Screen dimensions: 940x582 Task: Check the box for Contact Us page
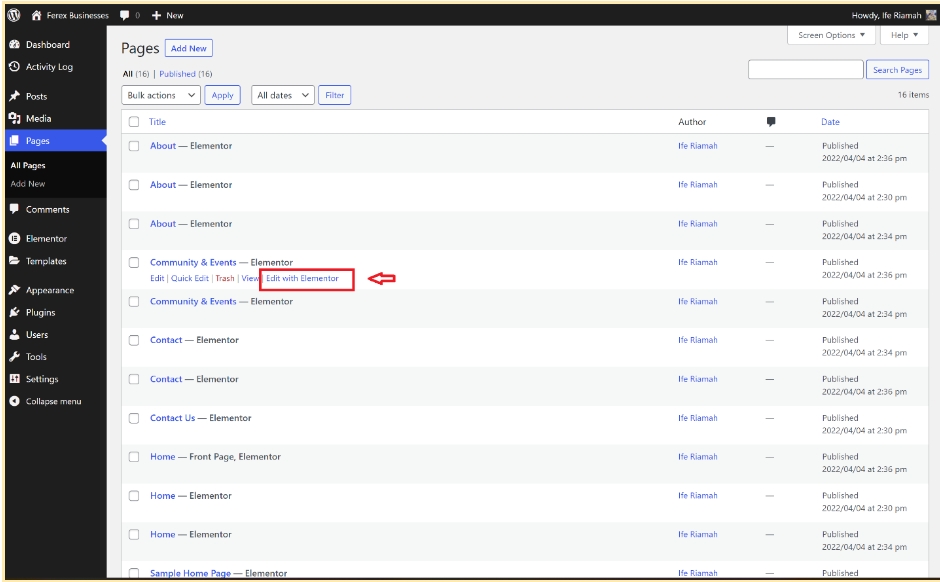point(134,418)
